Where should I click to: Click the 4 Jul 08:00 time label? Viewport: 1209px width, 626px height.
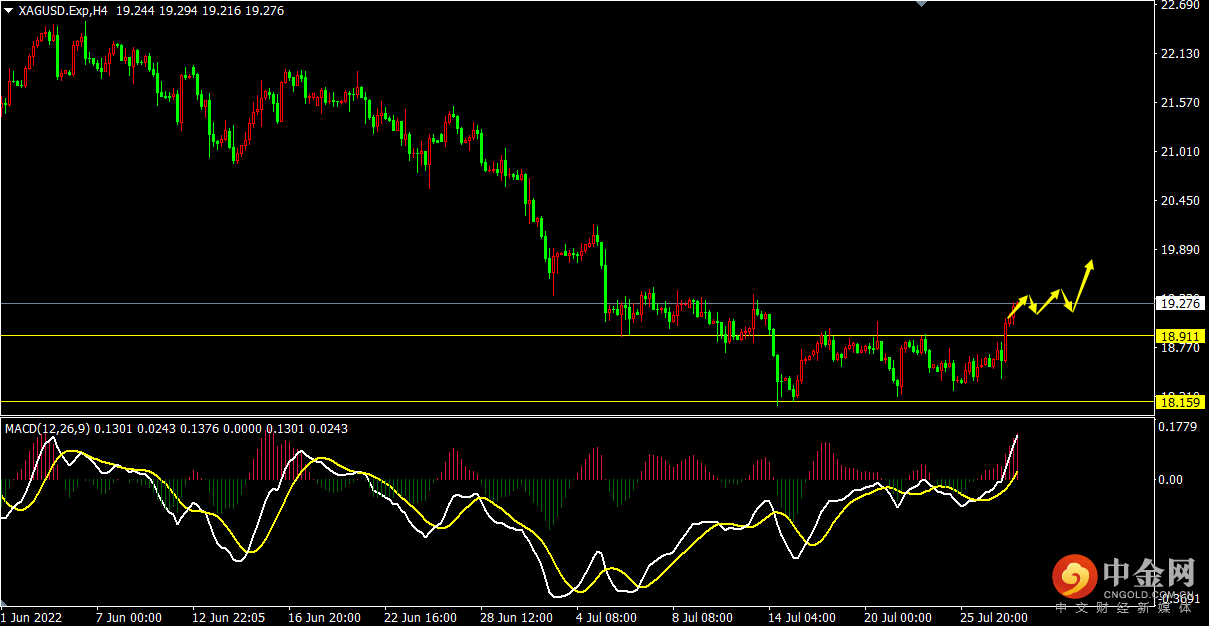[608, 618]
